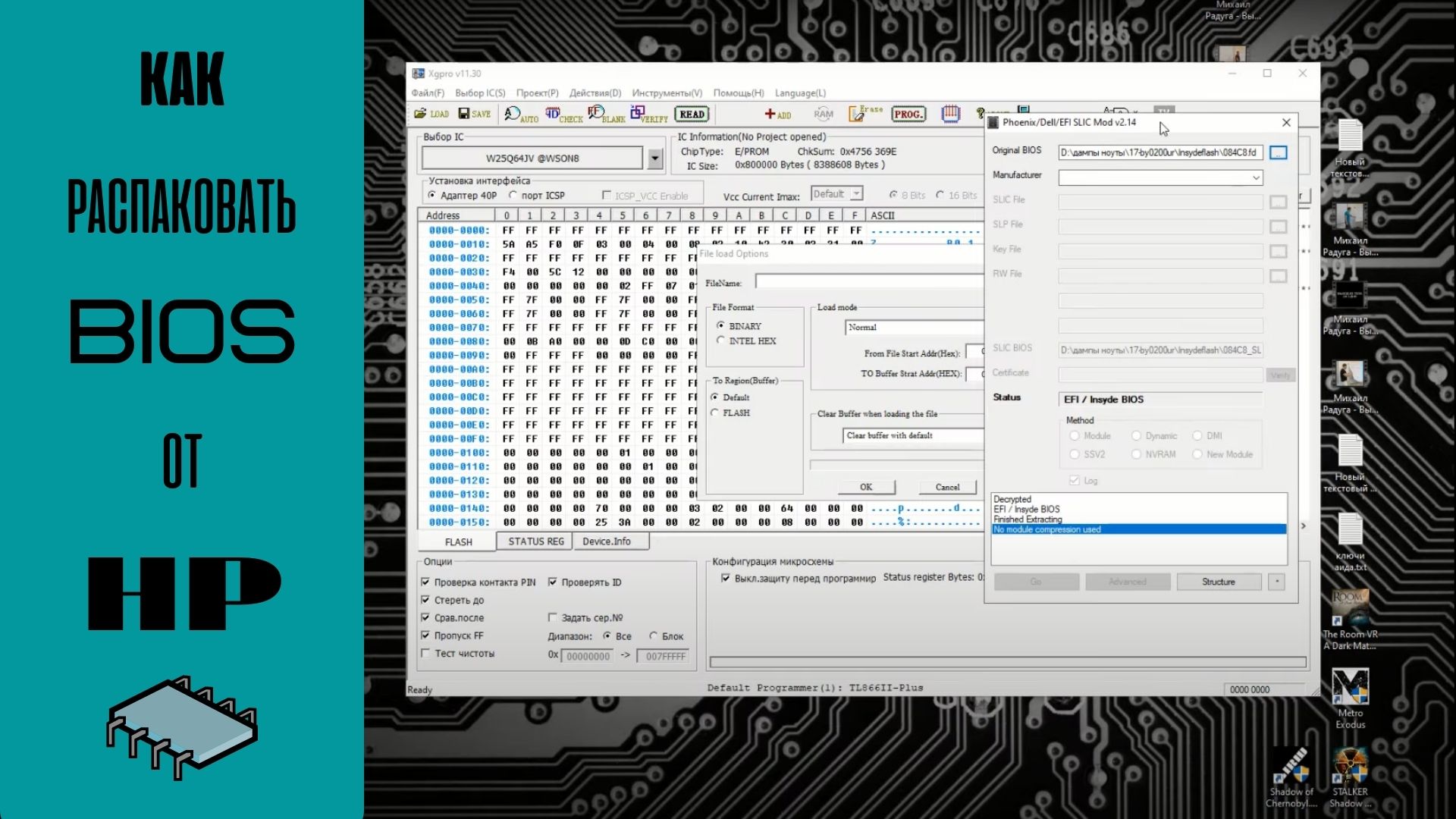The height and width of the screenshot is (819, 1456).
Task: Switch to the Device.Info tab
Action: tap(606, 541)
